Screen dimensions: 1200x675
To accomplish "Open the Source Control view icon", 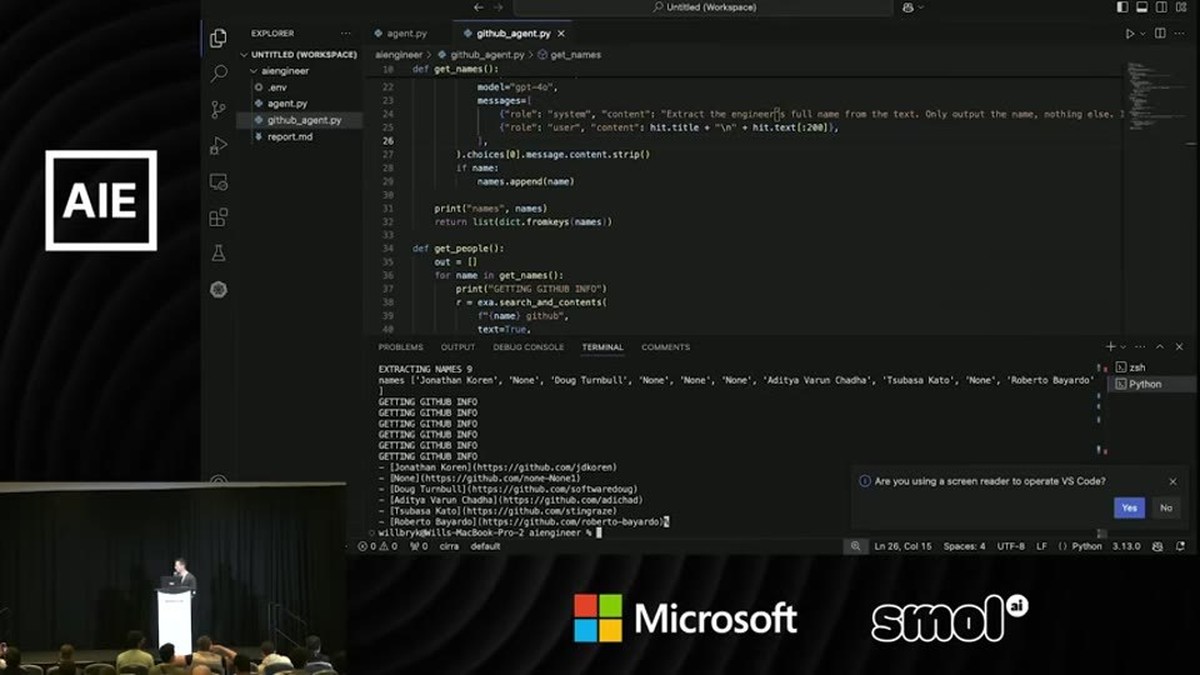I will pyautogui.click(x=218, y=110).
